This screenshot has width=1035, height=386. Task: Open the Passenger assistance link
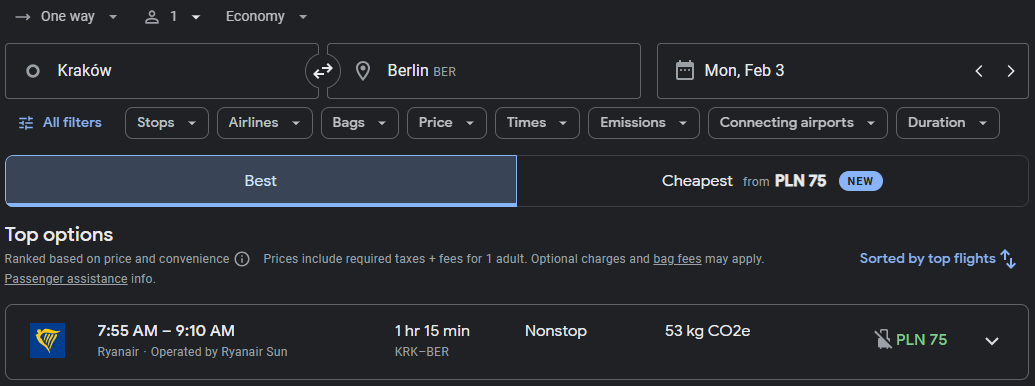tap(66, 279)
